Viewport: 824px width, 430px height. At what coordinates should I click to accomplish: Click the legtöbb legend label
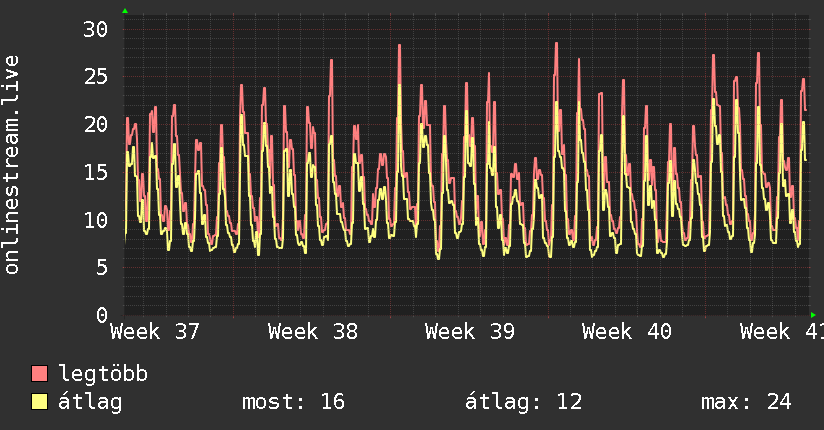[103, 374]
